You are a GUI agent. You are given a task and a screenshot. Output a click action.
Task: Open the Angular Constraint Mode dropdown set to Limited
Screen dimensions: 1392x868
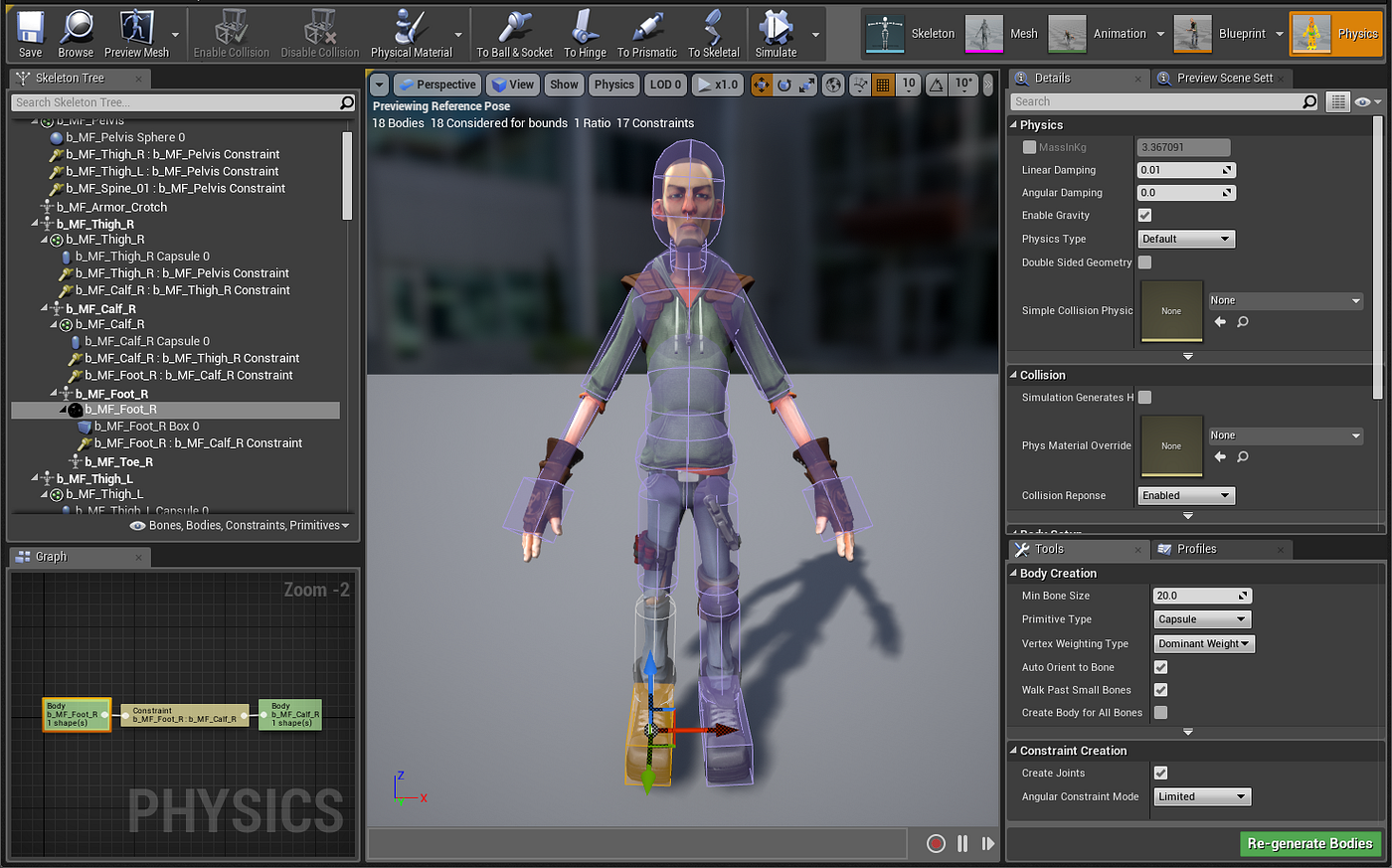coord(1202,795)
